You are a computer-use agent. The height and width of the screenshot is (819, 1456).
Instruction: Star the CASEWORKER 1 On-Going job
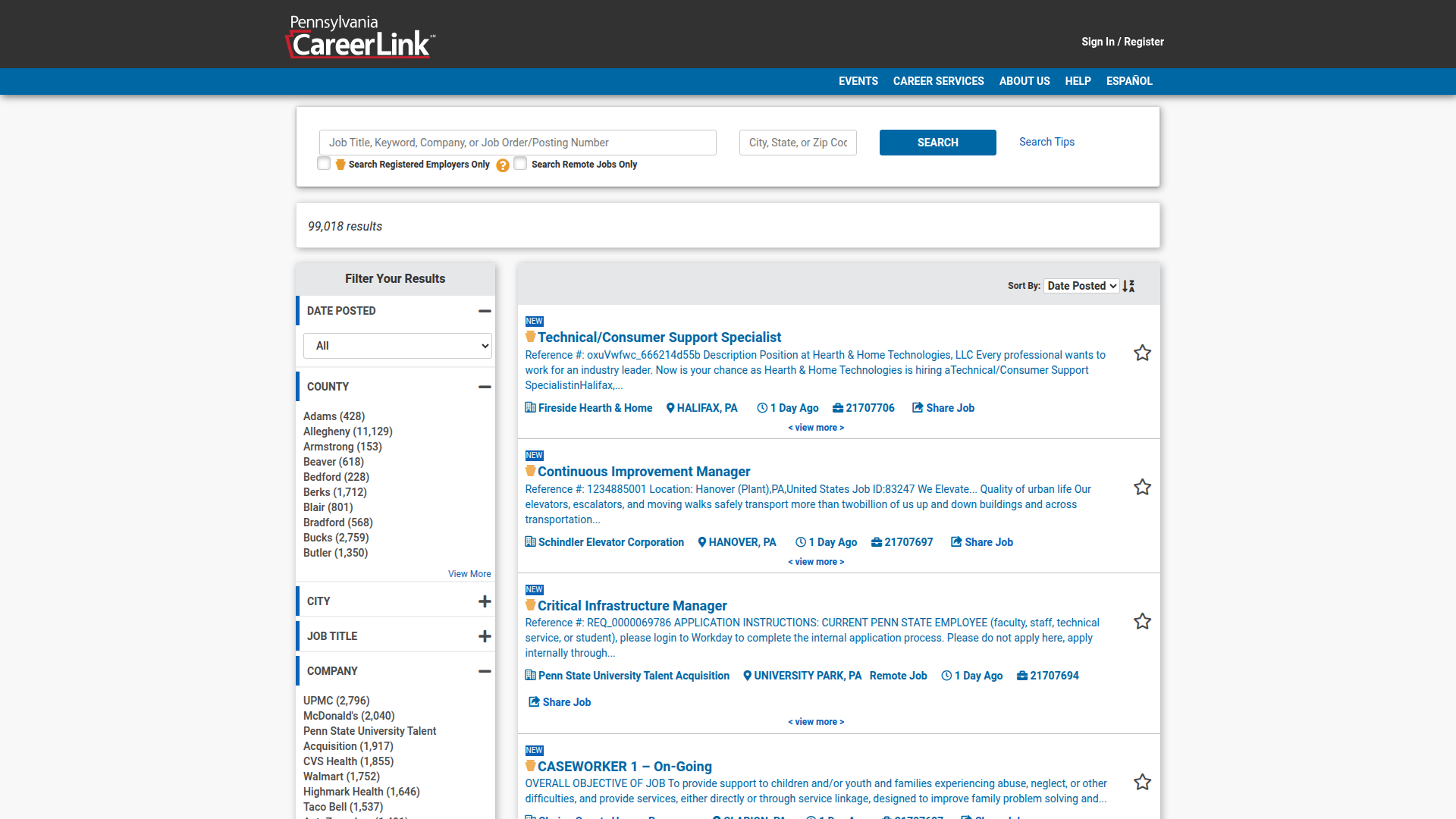point(1142,782)
